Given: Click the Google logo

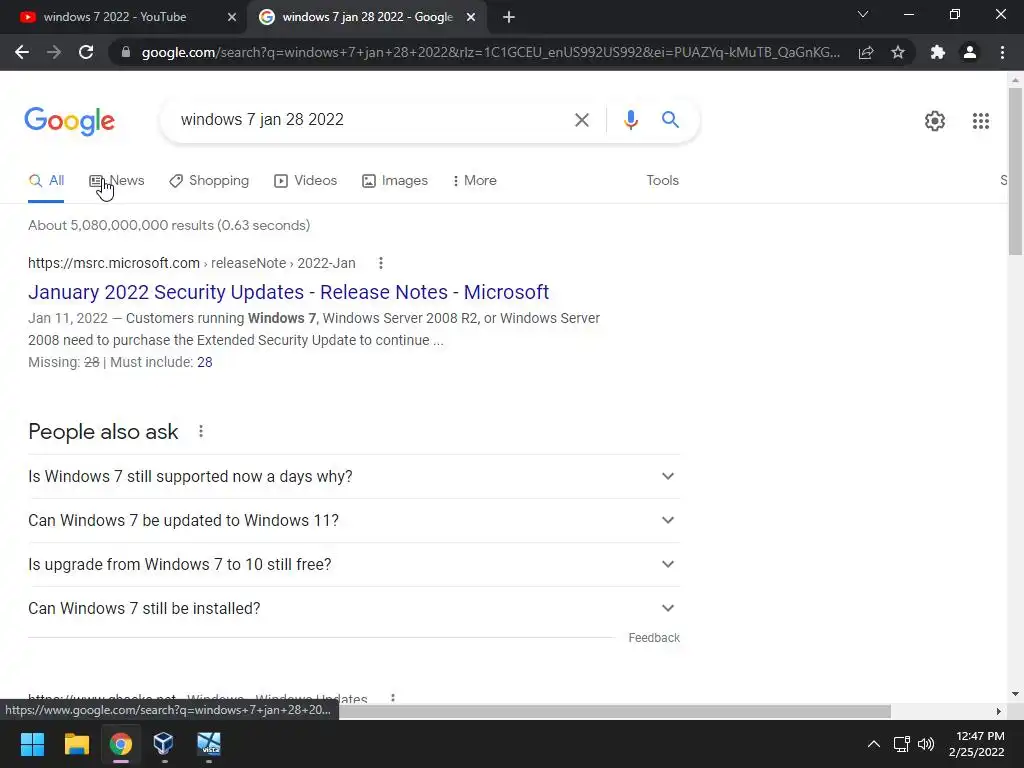Looking at the screenshot, I should coord(69,121).
